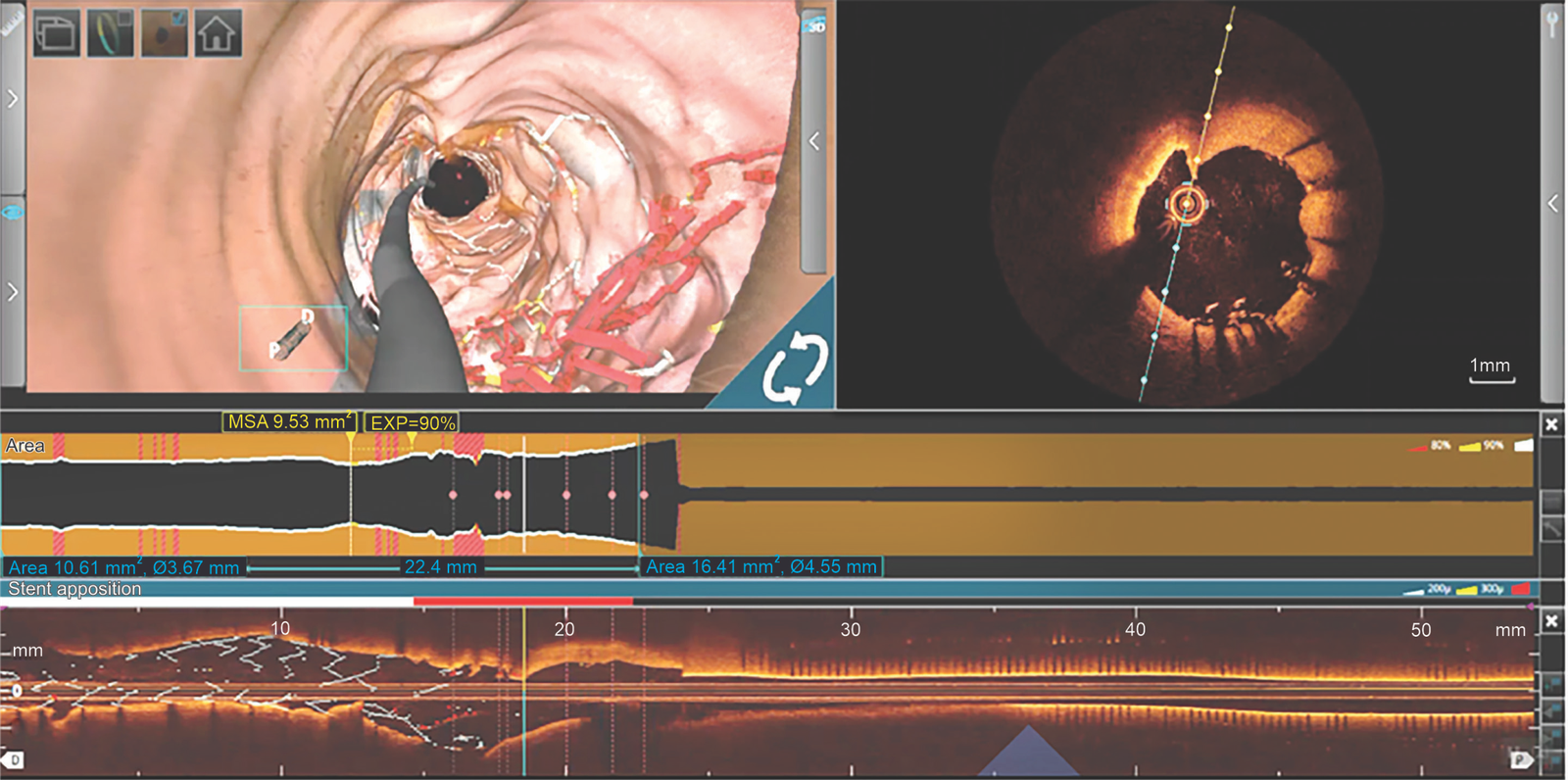The width and height of the screenshot is (1568, 780).
Task: Click the red stent apposition bar segment
Action: 522,601
